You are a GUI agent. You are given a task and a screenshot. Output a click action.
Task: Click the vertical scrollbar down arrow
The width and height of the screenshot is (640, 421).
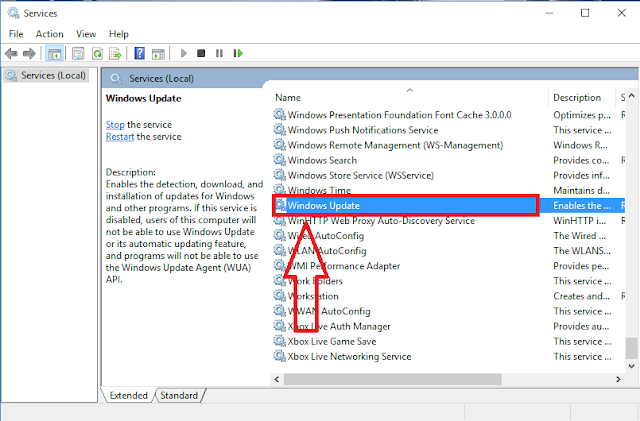[631, 366]
